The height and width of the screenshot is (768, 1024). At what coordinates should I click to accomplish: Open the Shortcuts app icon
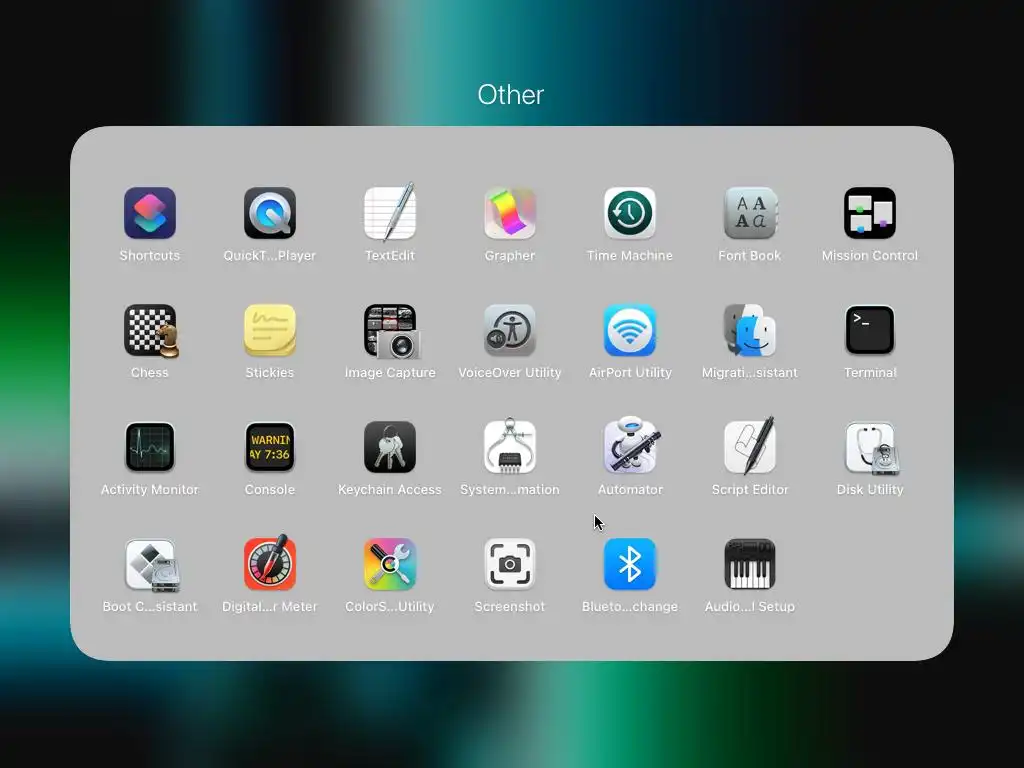(x=150, y=213)
